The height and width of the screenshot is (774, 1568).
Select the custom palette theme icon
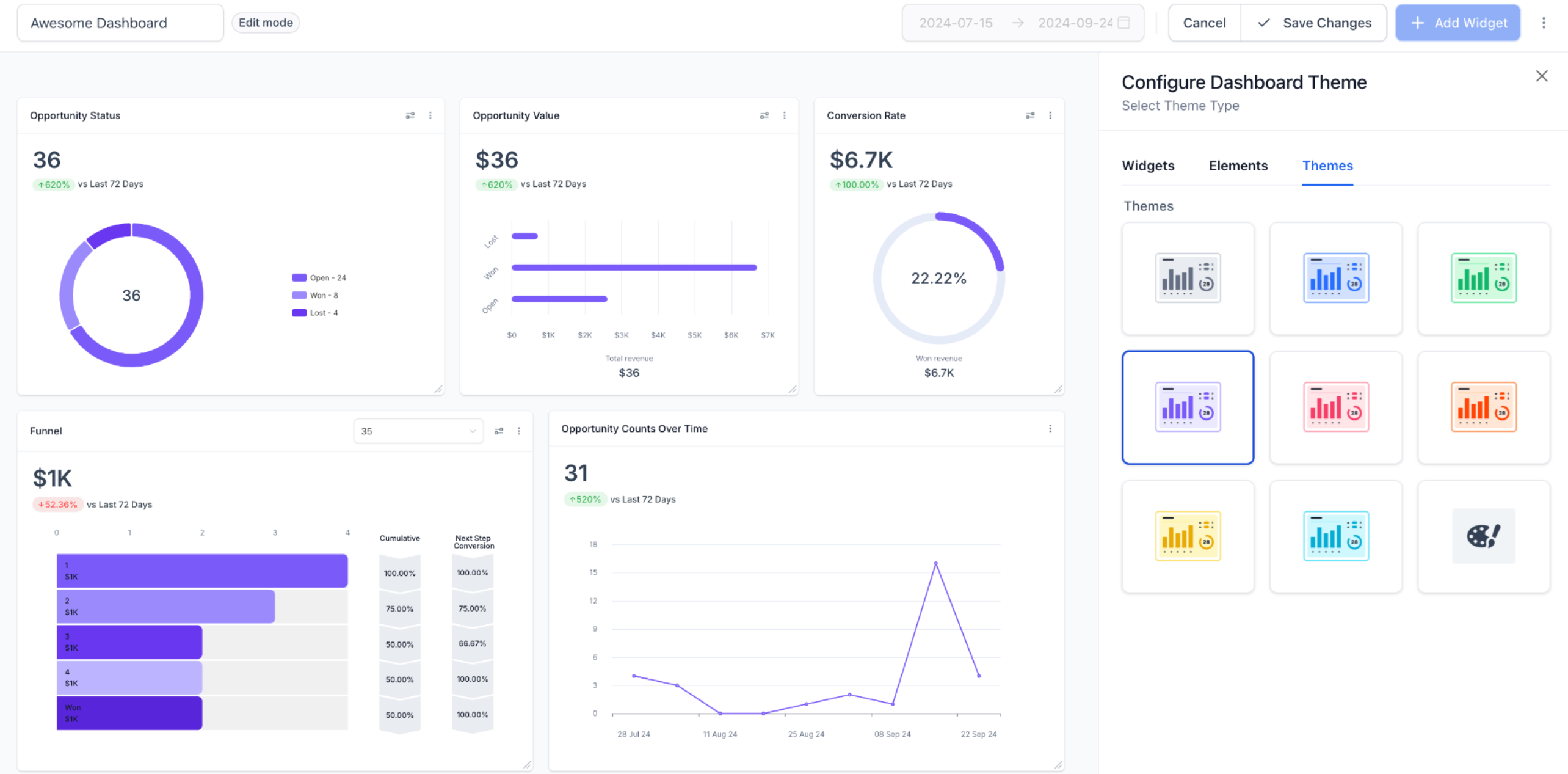[x=1483, y=536]
